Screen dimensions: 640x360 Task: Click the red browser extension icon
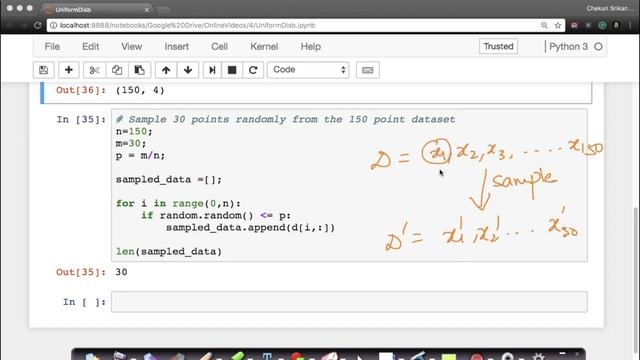pyautogui.click(x=574, y=25)
